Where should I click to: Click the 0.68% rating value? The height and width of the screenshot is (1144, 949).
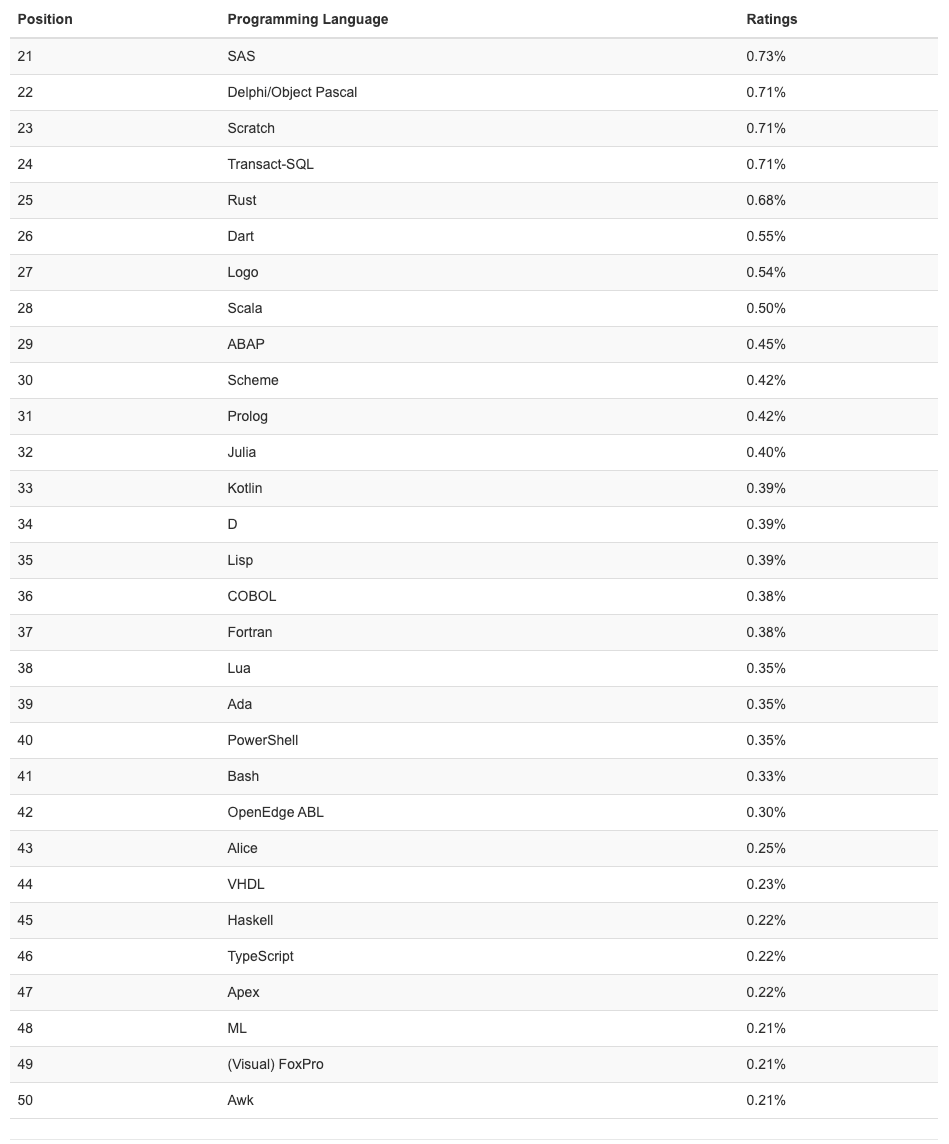click(765, 200)
